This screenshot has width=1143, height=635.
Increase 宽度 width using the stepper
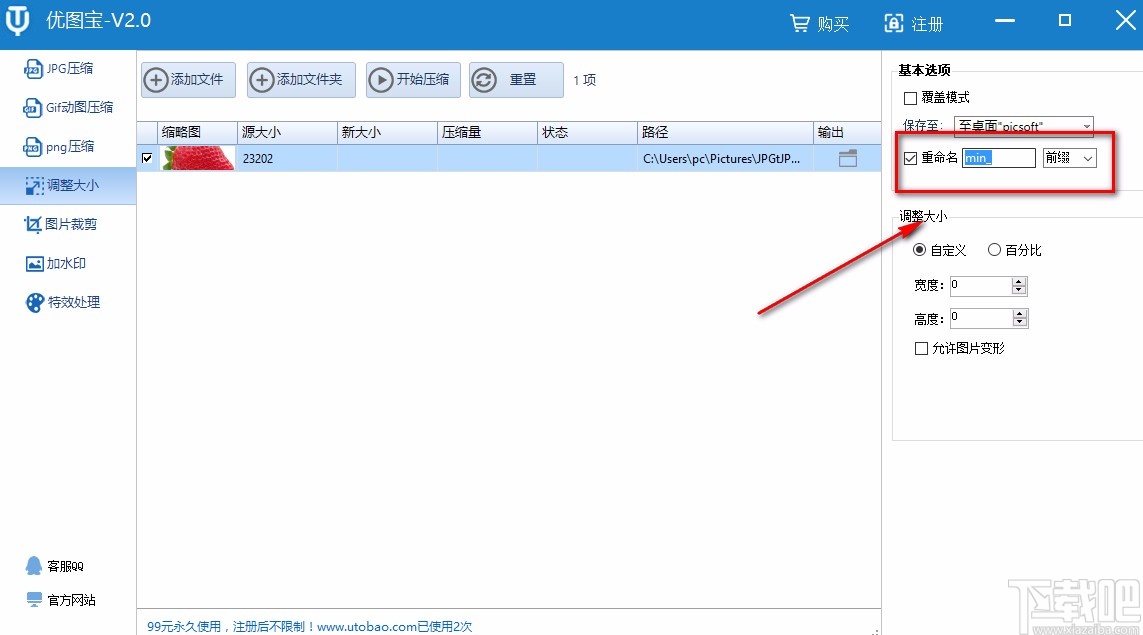point(1019,281)
